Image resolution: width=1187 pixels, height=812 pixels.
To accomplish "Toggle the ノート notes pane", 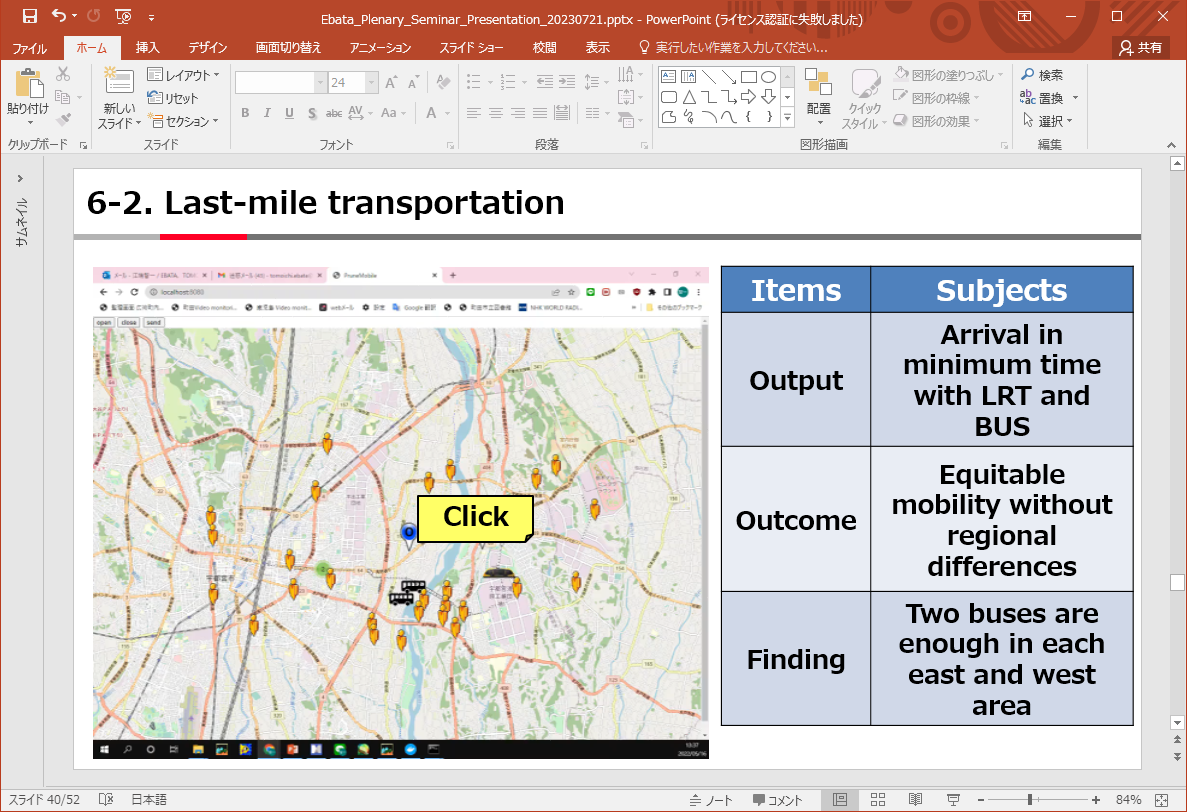I will 711,800.
